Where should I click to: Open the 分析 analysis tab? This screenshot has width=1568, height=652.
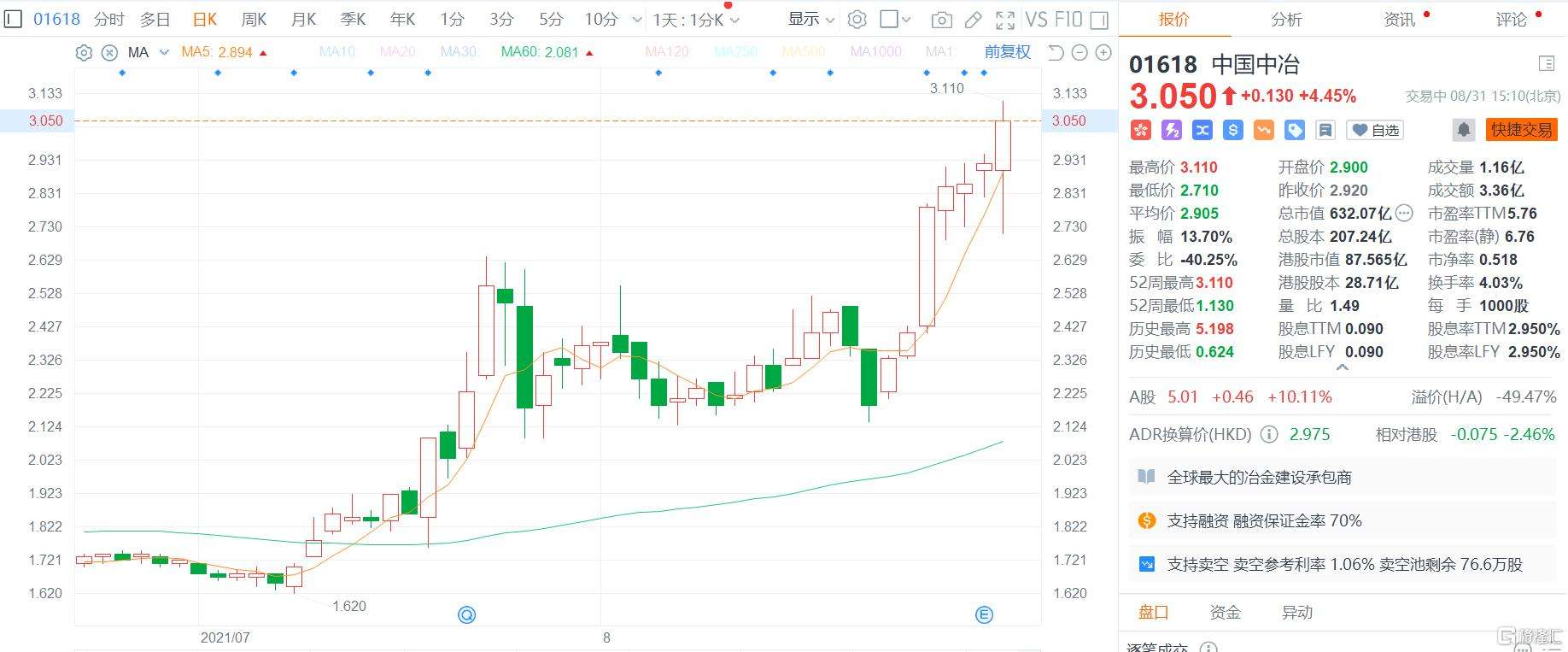[x=1286, y=19]
